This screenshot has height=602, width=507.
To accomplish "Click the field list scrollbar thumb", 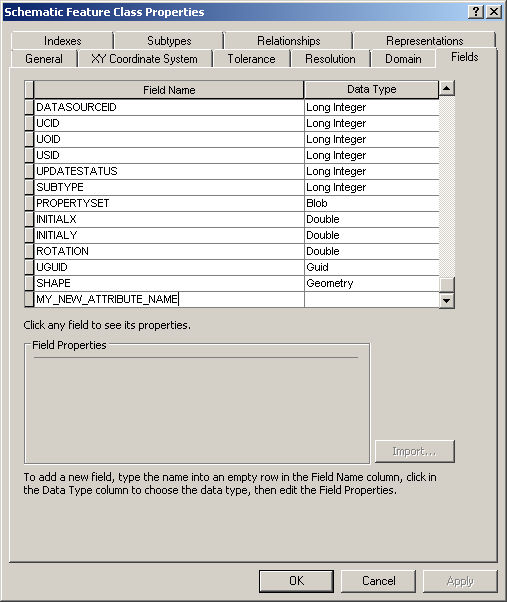I will click(447, 285).
